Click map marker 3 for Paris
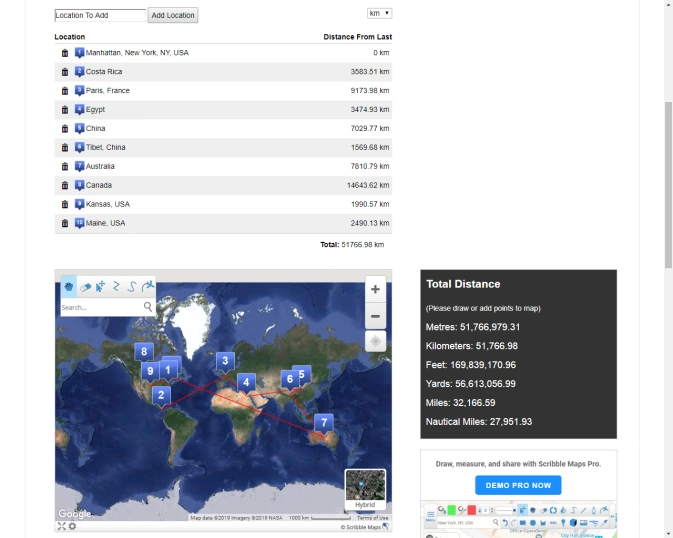Screen dimensions: 673x538 [x=225, y=362]
